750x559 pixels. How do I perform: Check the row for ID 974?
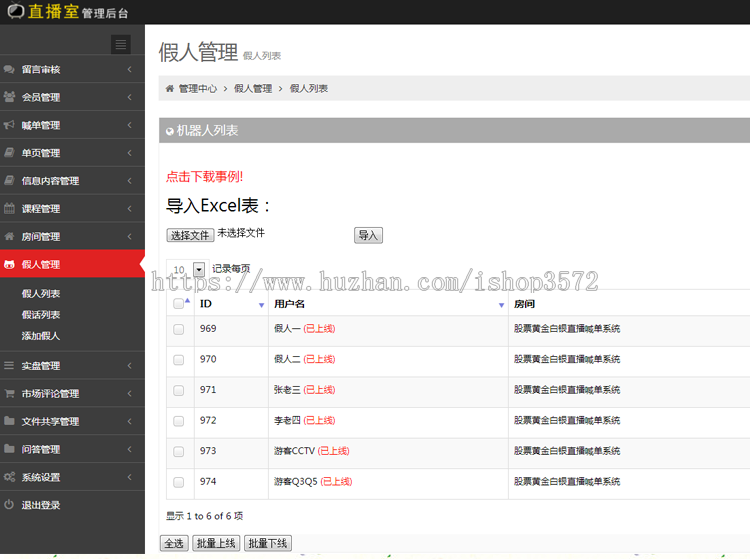(178, 482)
